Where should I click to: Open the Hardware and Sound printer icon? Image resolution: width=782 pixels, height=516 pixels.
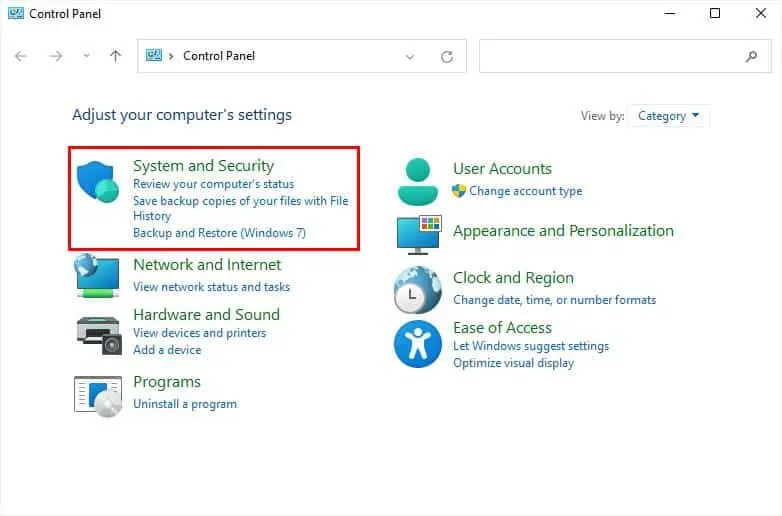pos(99,336)
